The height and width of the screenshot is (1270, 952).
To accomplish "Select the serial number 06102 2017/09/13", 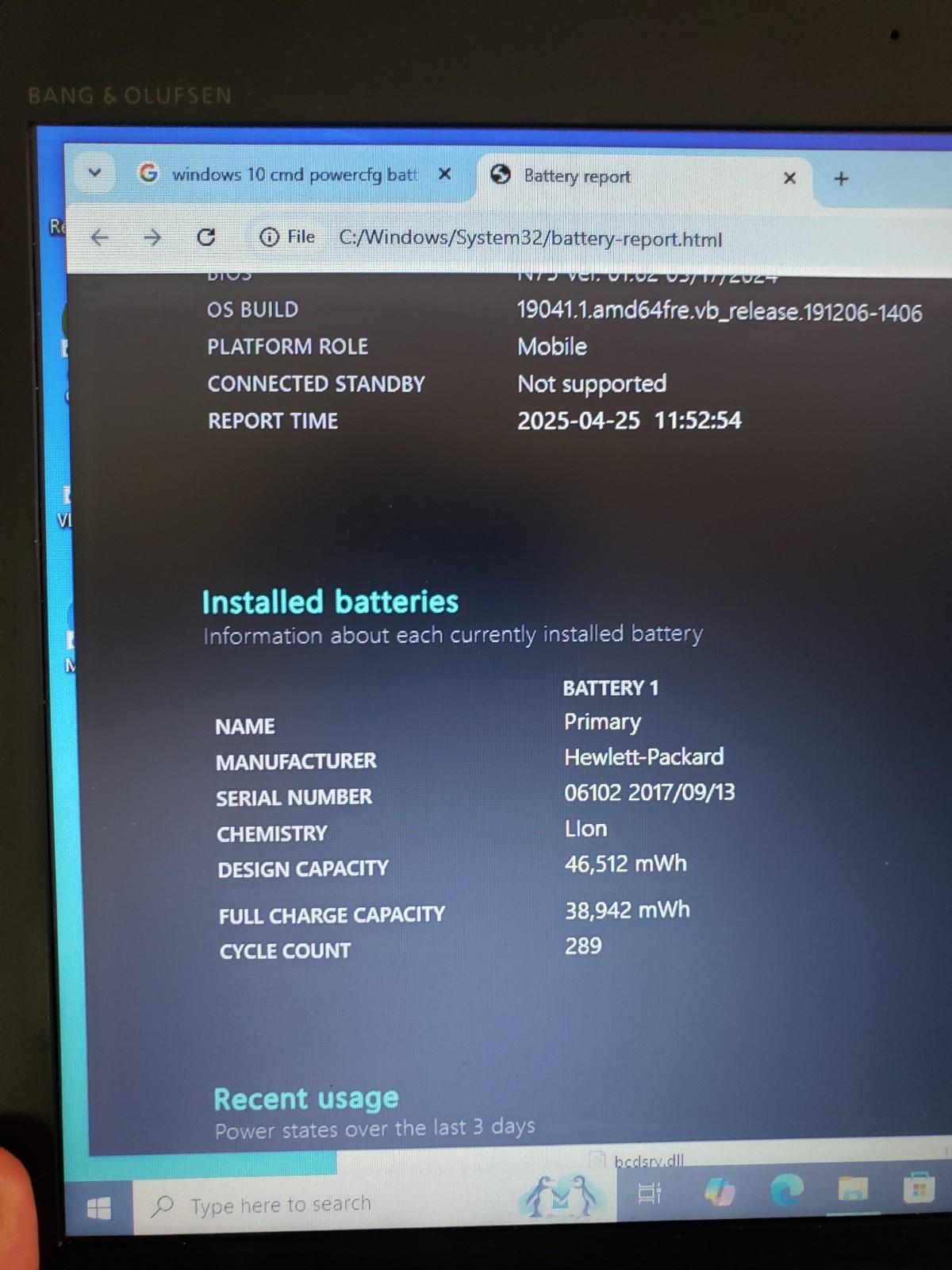I will pos(650,792).
